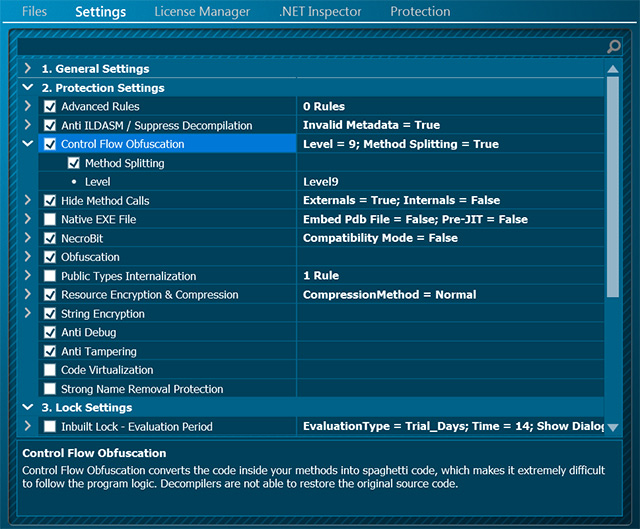Toggle the Method Splitting checkbox

[74, 163]
